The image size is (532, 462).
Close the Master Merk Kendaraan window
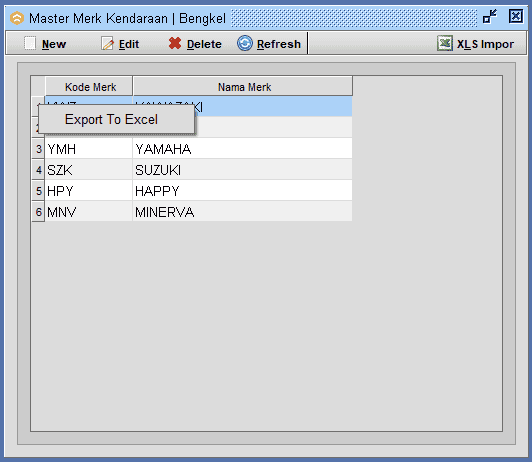pyautogui.click(x=516, y=16)
